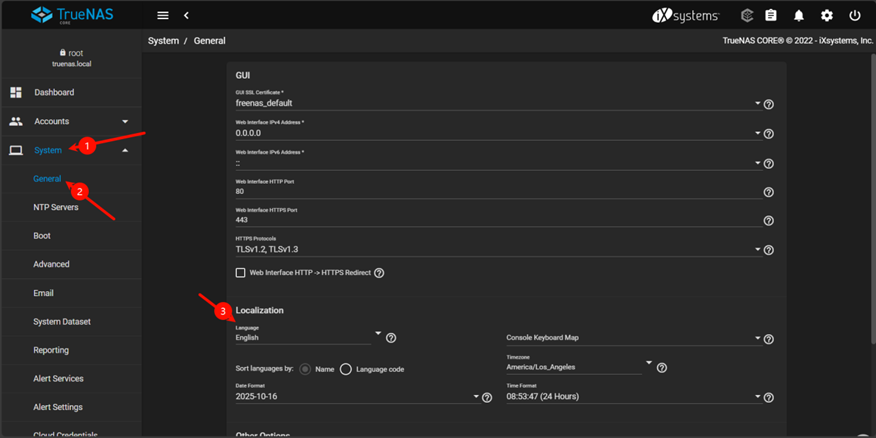Open Language dropdown showing English
The height and width of the screenshot is (438, 876).
[x=308, y=337]
